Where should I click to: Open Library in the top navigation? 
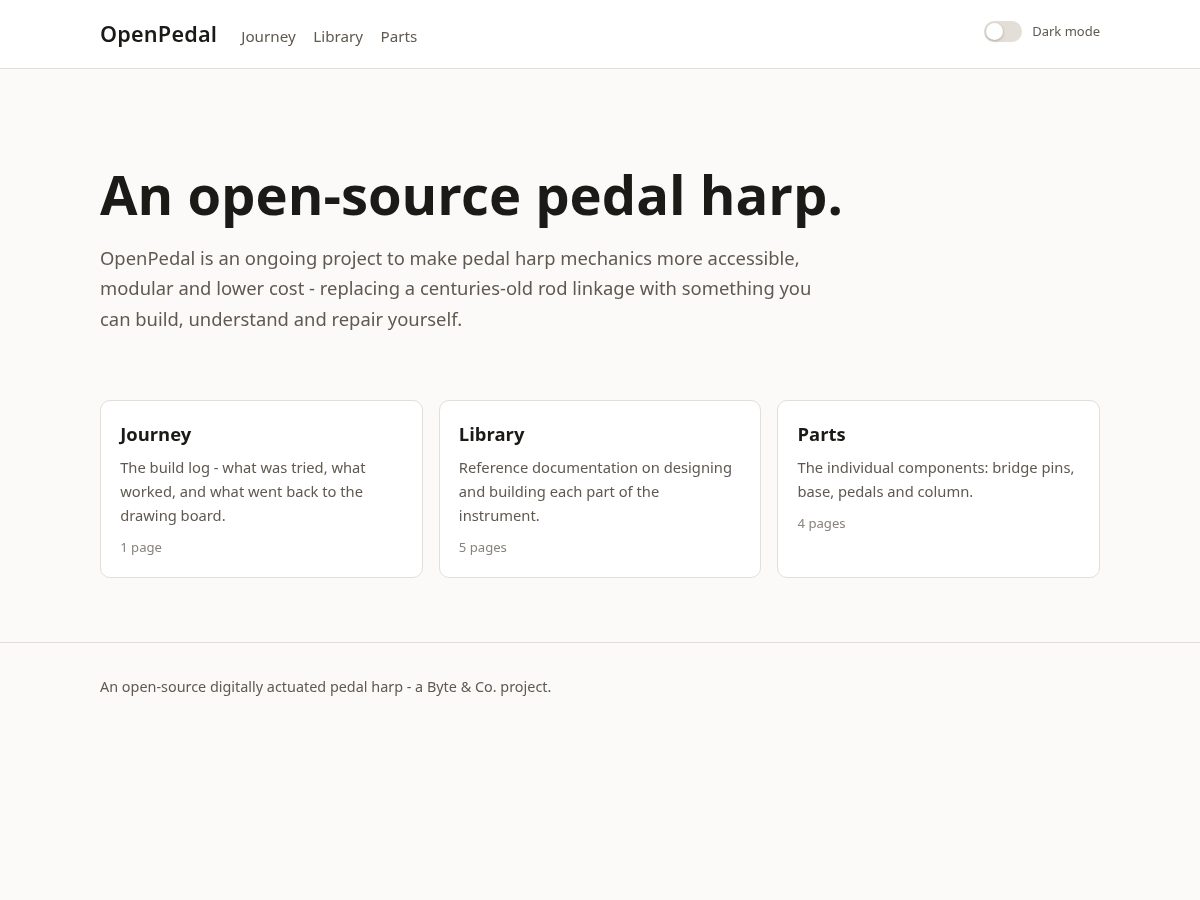338,37
